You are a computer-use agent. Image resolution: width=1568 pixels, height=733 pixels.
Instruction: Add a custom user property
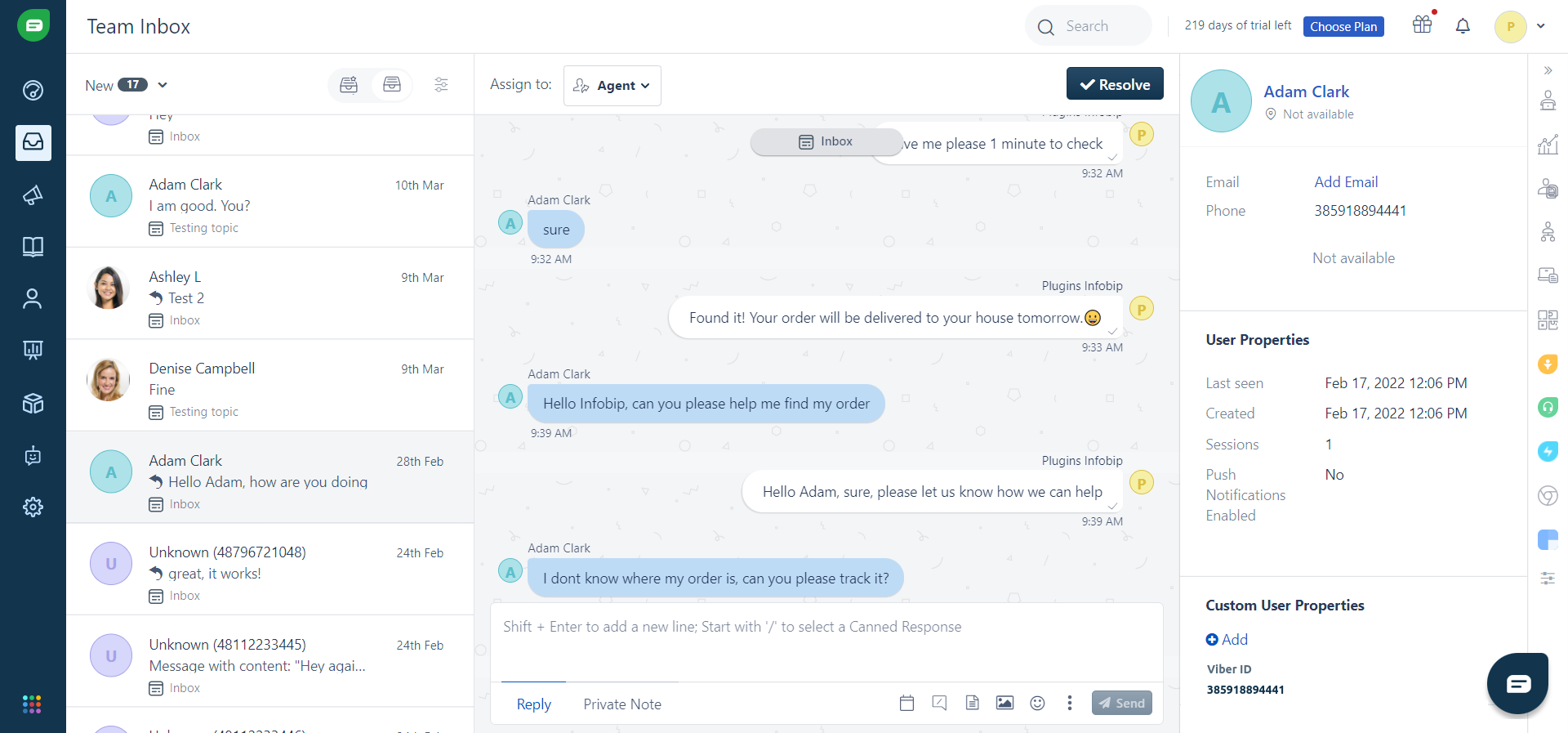click(1227, 640)
